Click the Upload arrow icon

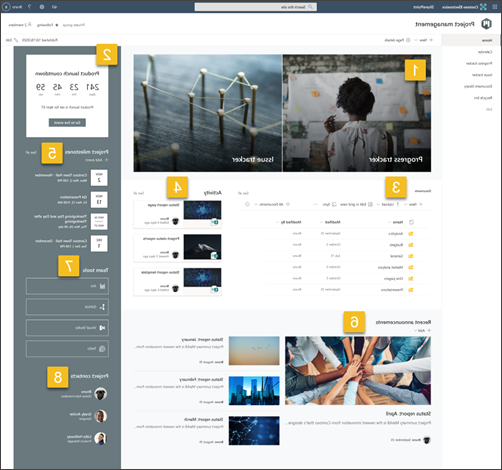[397, 204]
